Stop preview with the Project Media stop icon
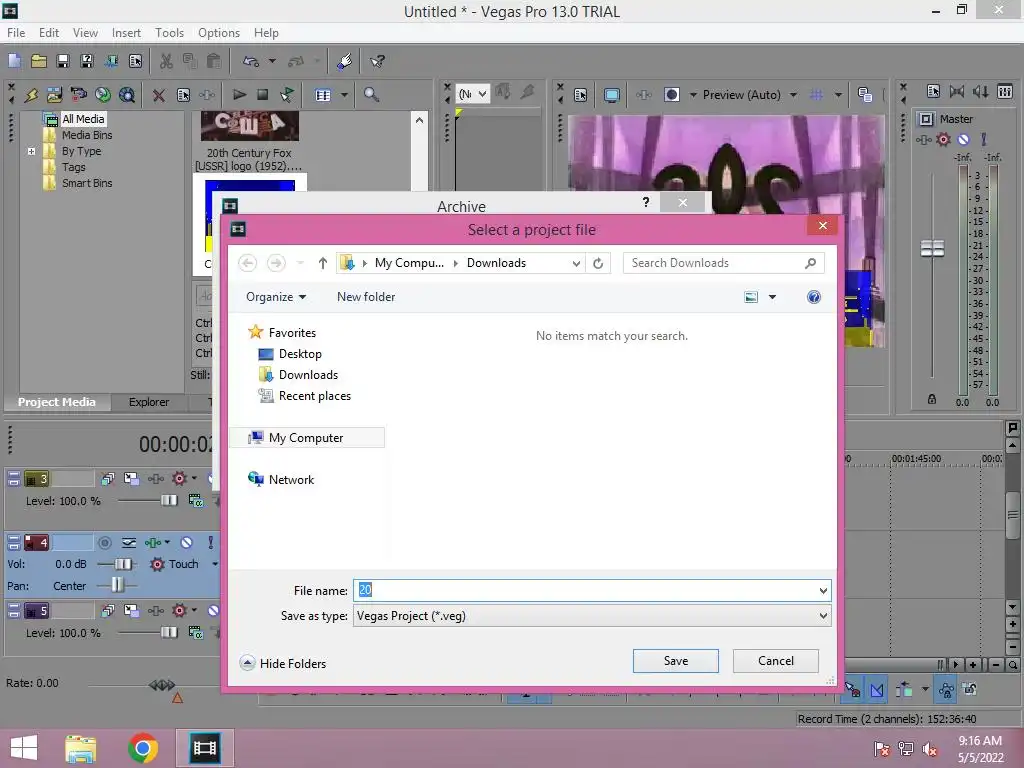Image resolution: width=1024 pixels, height=768 pixels. [263, 95]
